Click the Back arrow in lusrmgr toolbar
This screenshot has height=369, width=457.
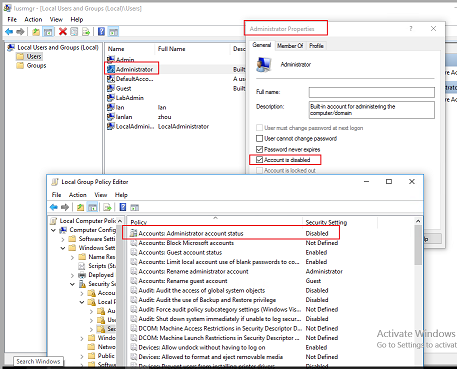(x=9, y=32)
